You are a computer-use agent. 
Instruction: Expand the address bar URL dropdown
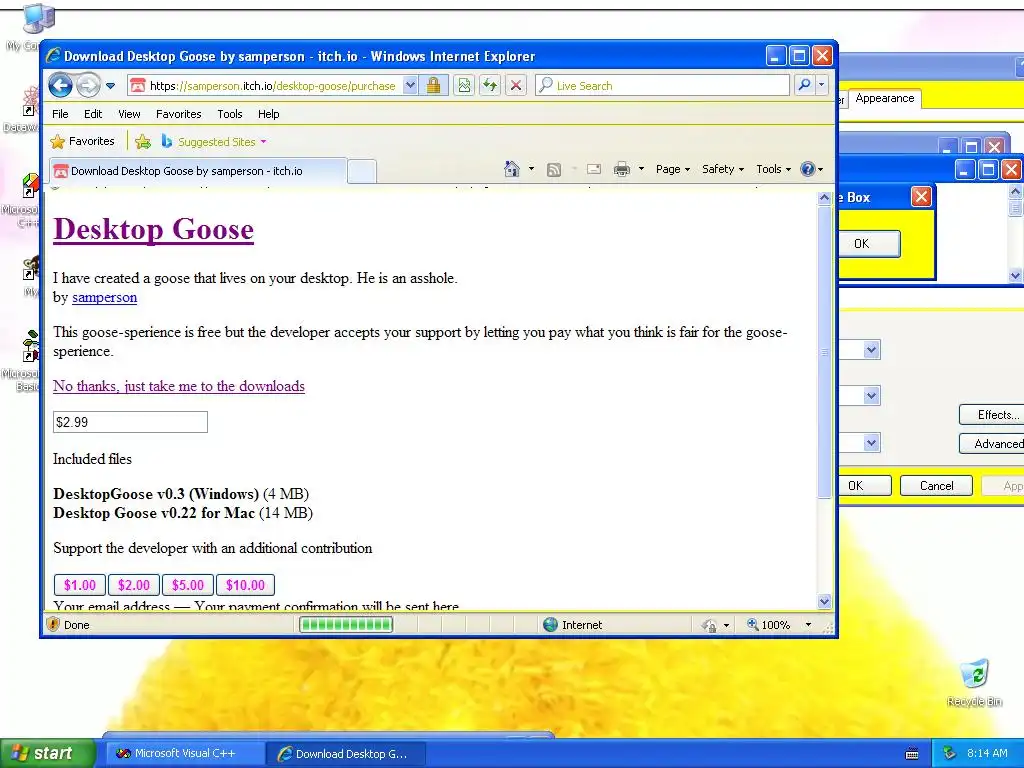(409, 86)
